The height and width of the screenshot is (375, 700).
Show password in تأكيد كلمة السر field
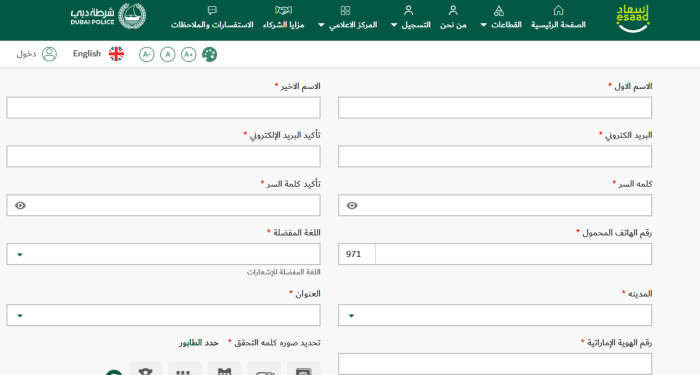[20, 205]
